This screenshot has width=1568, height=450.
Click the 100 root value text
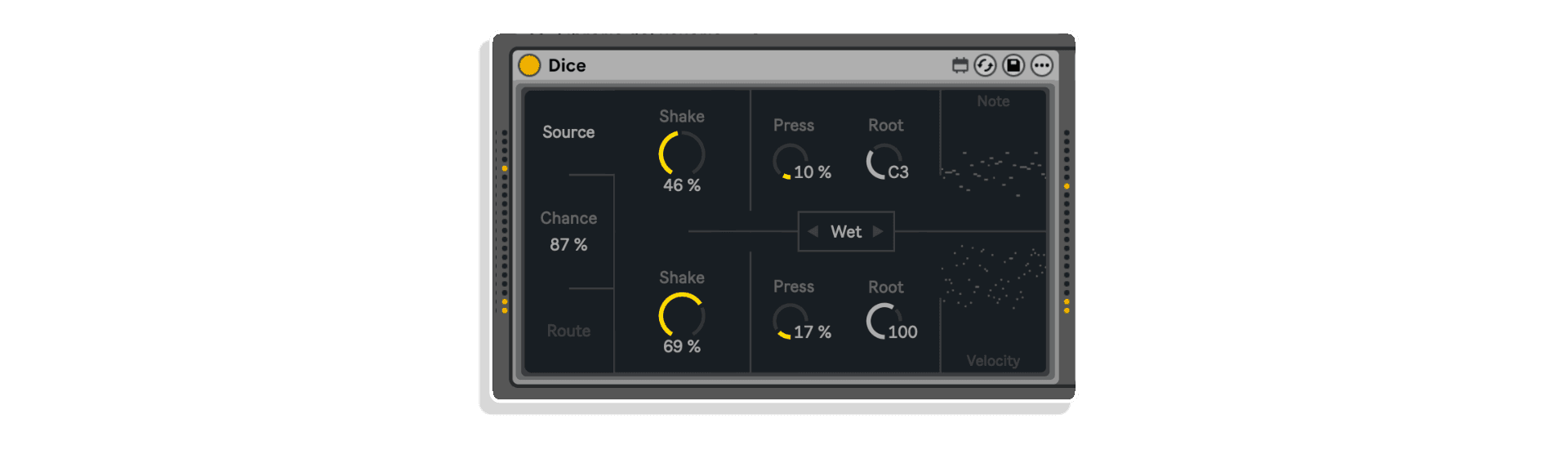tap(902, 332)
